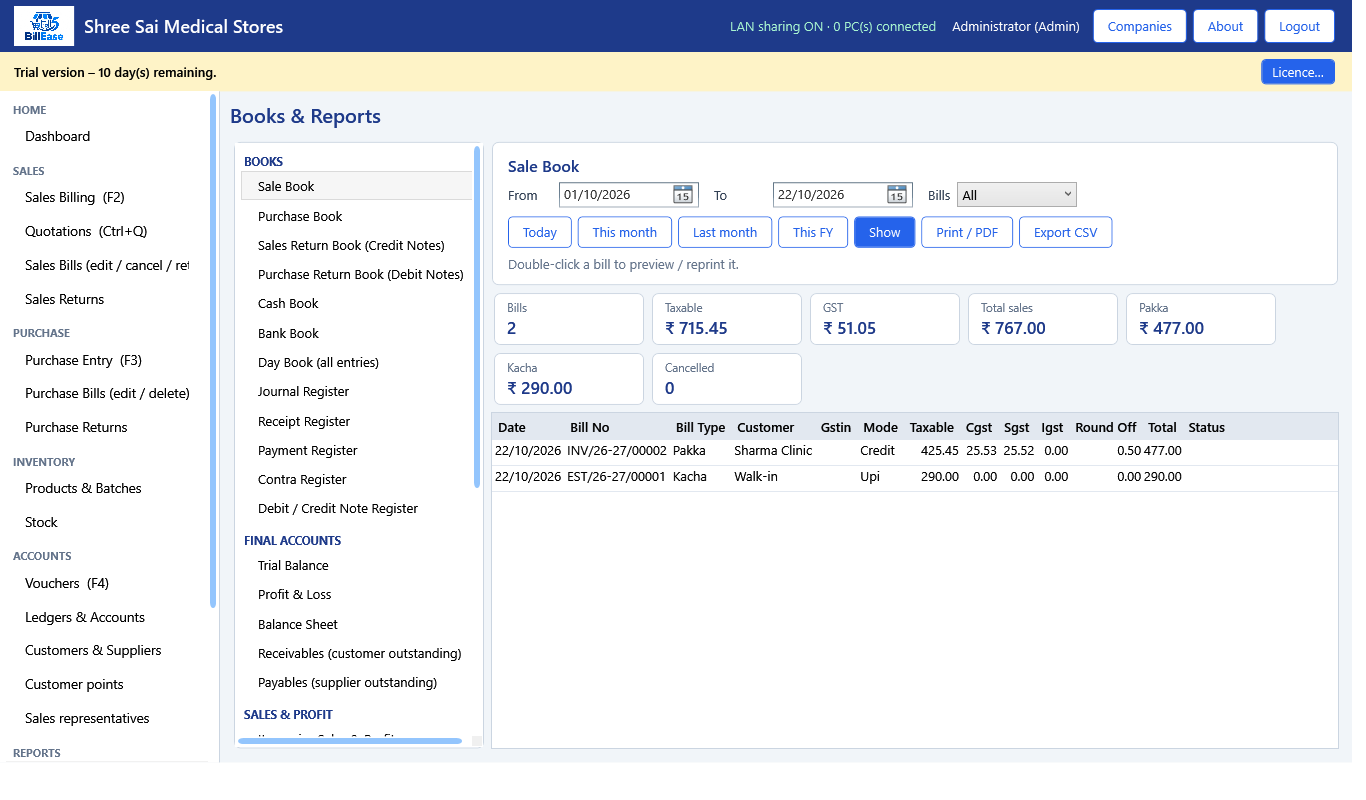
Task: Navigate to Products & Batches
Action: [83, 488]
